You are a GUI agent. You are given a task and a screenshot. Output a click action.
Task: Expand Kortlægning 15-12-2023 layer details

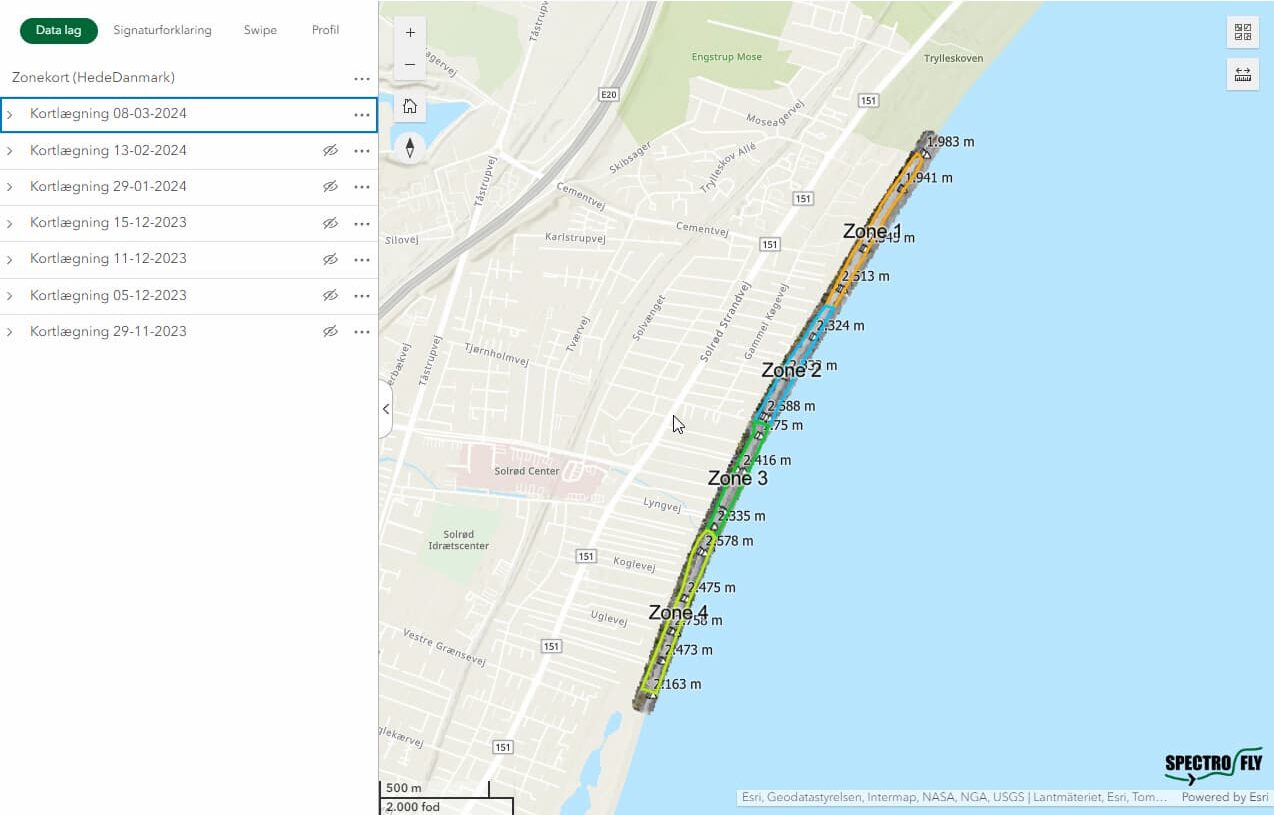(10, 223)
